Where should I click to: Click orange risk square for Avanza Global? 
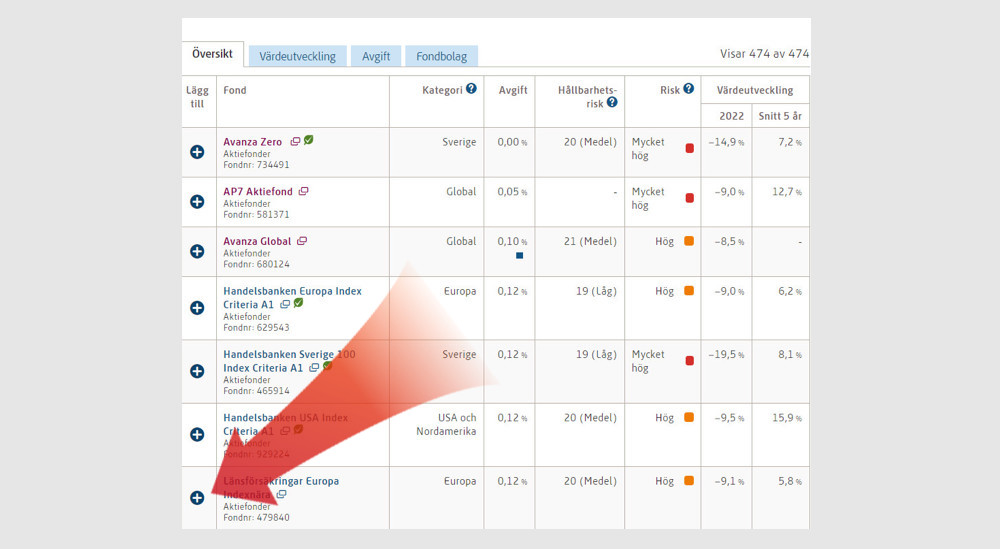click(x=688, y=241)
